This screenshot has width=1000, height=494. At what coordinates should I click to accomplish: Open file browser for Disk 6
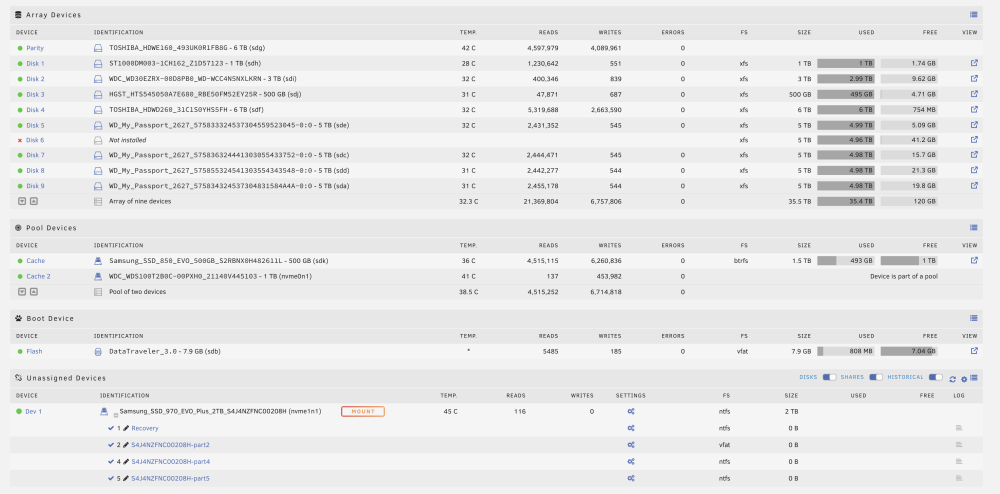(974, 140)
